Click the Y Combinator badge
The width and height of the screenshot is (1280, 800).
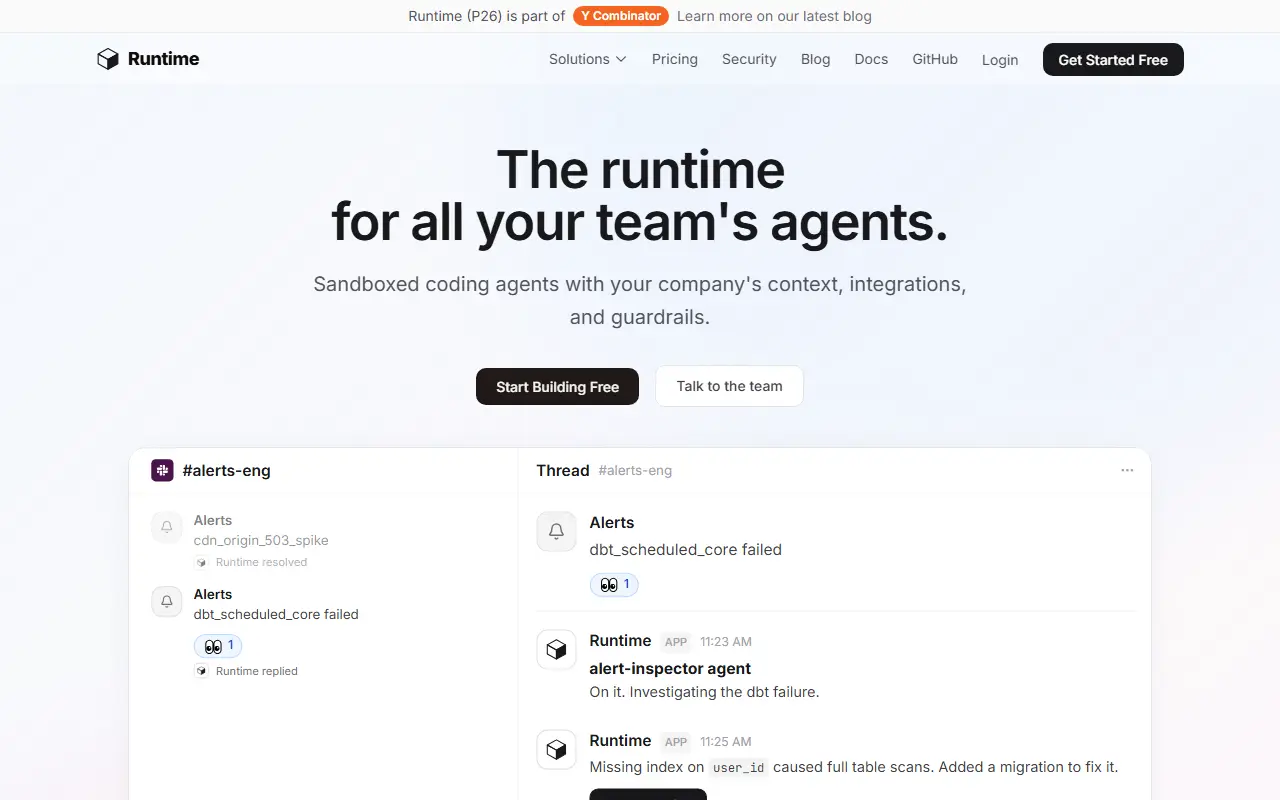coord(620,16)
